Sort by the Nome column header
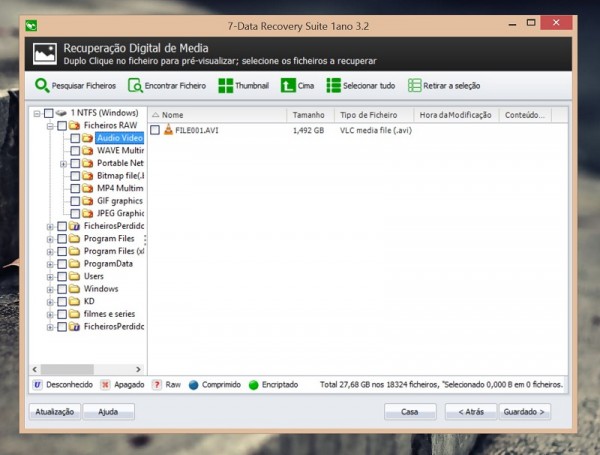 pyautogui.click(x=217, y=115)
